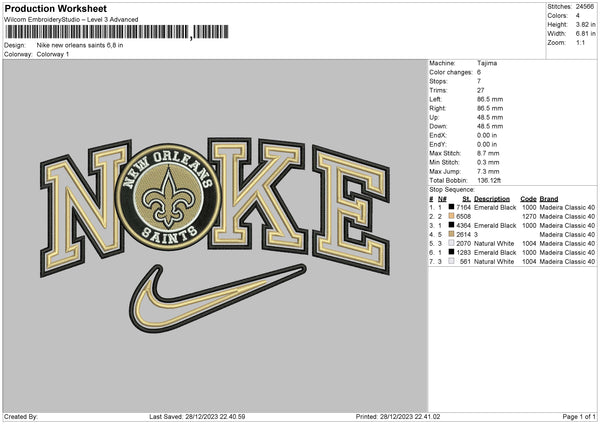This screenshot has width=600, height=424.
Task: Click the 'St.' column header
Action: click(x=466, y=199)
